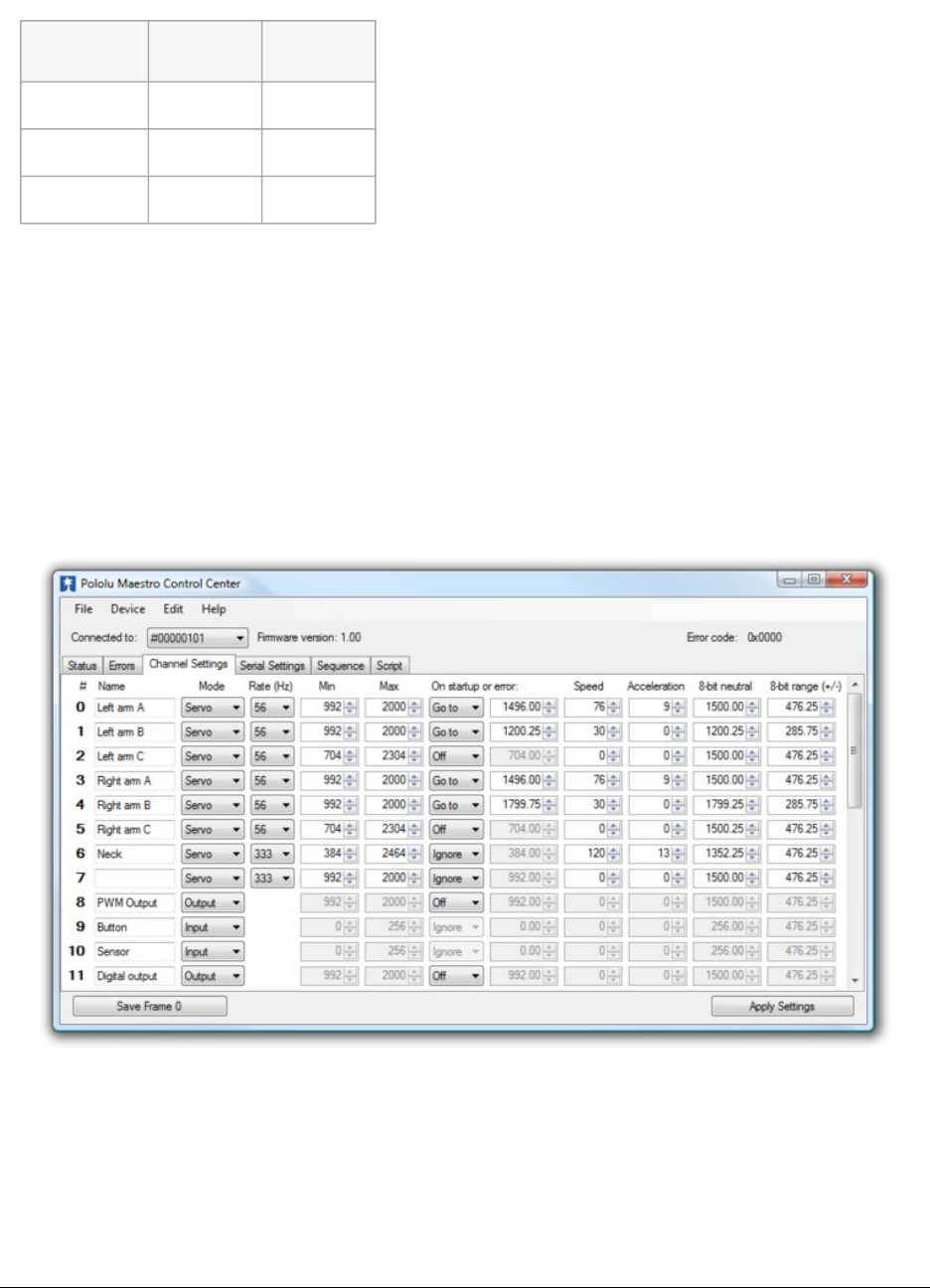Click the Pololu app icon in title bar
The height and width of the screenshot is (1288, 930).
point(68,583)
